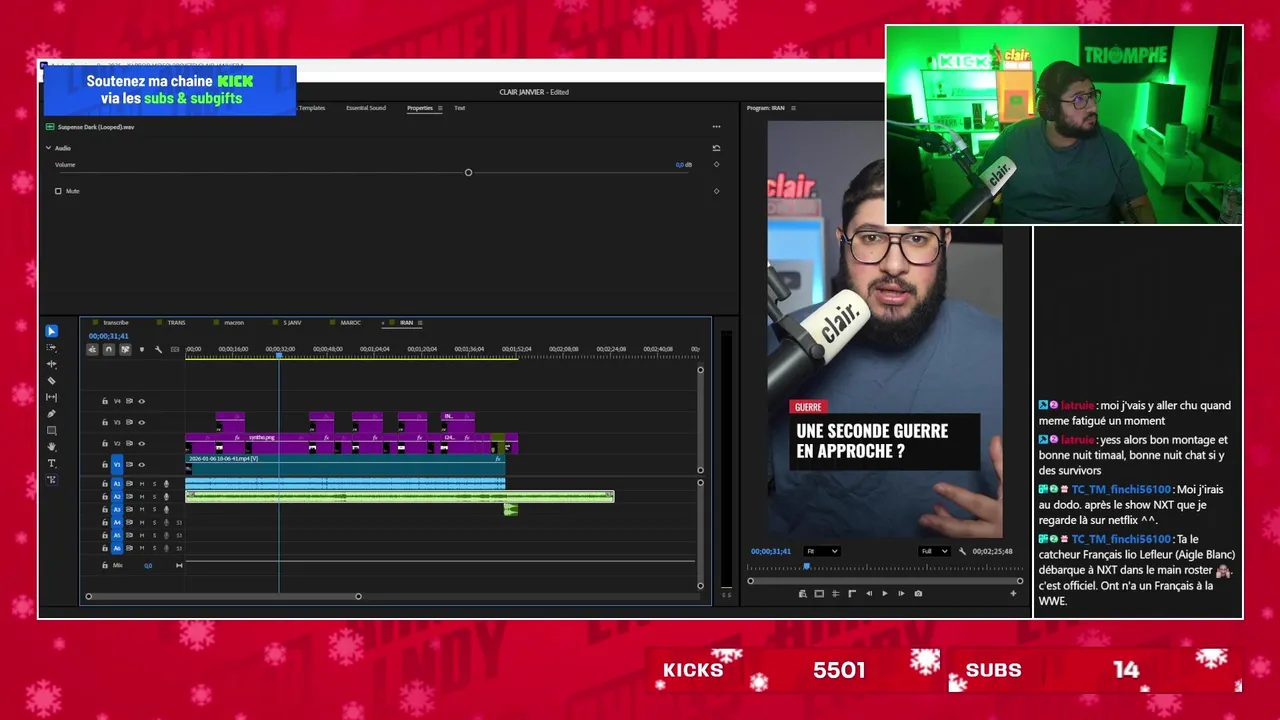Select the Rectangle tool
Viewport: 1280px width, 720px height.
point(52,431)
